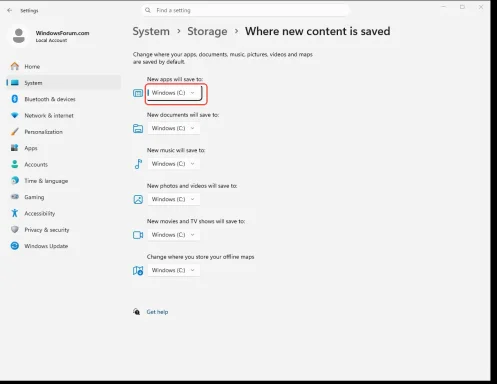Click the offline maps icon
The height and width of the screenshot is (384, 497).
138,270
